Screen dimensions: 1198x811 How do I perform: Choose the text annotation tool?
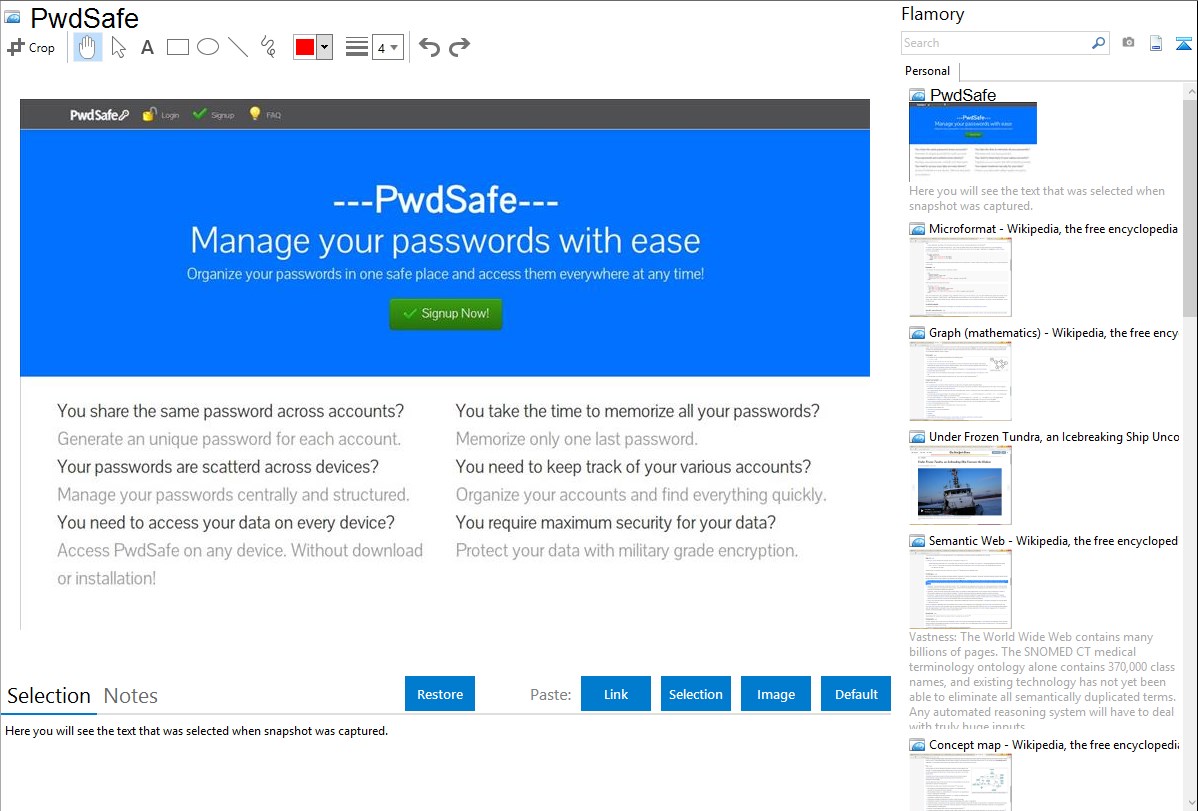(x=147, y=47)
